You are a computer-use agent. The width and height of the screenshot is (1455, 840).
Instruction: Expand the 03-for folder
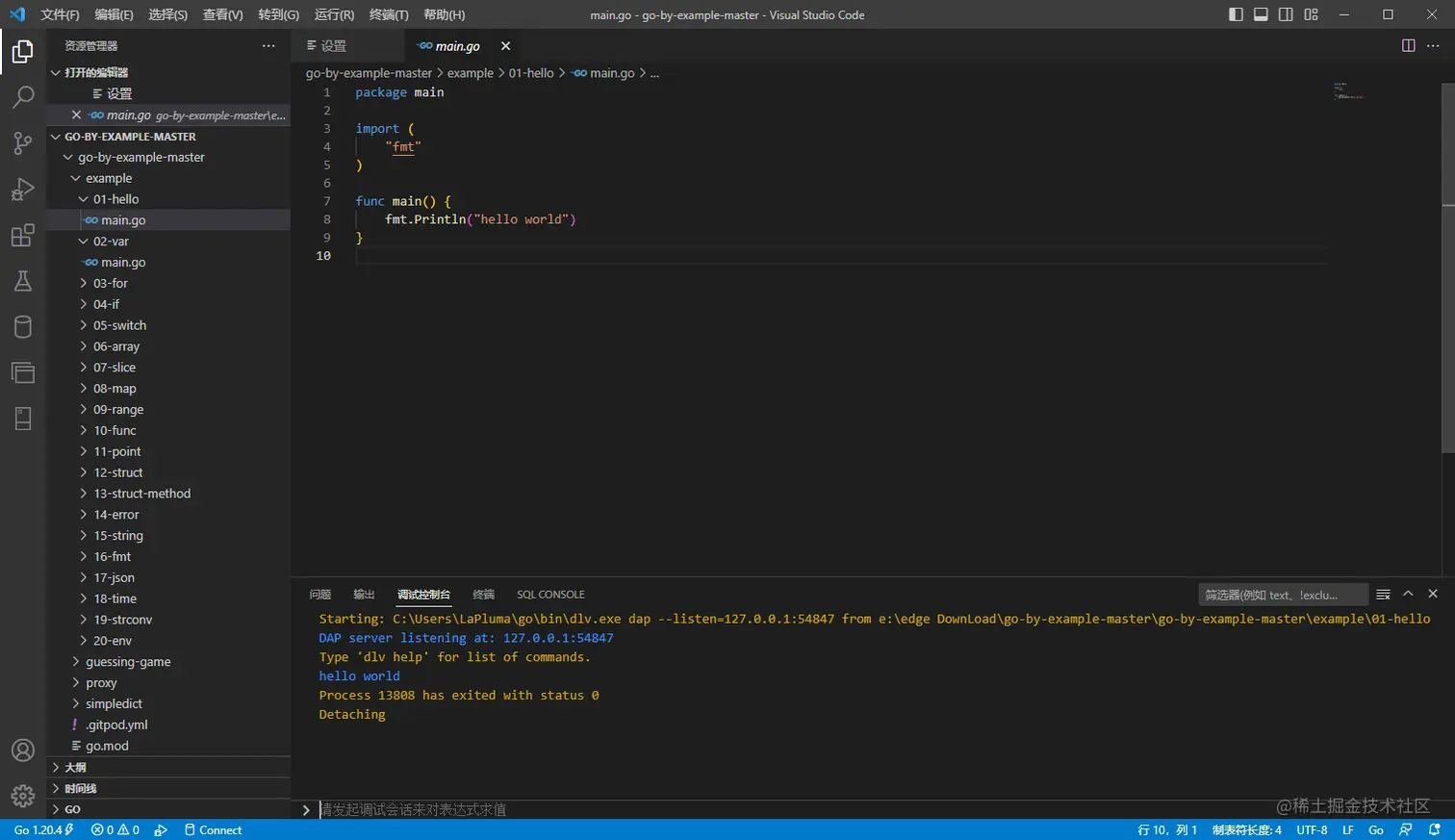[111, 284]
